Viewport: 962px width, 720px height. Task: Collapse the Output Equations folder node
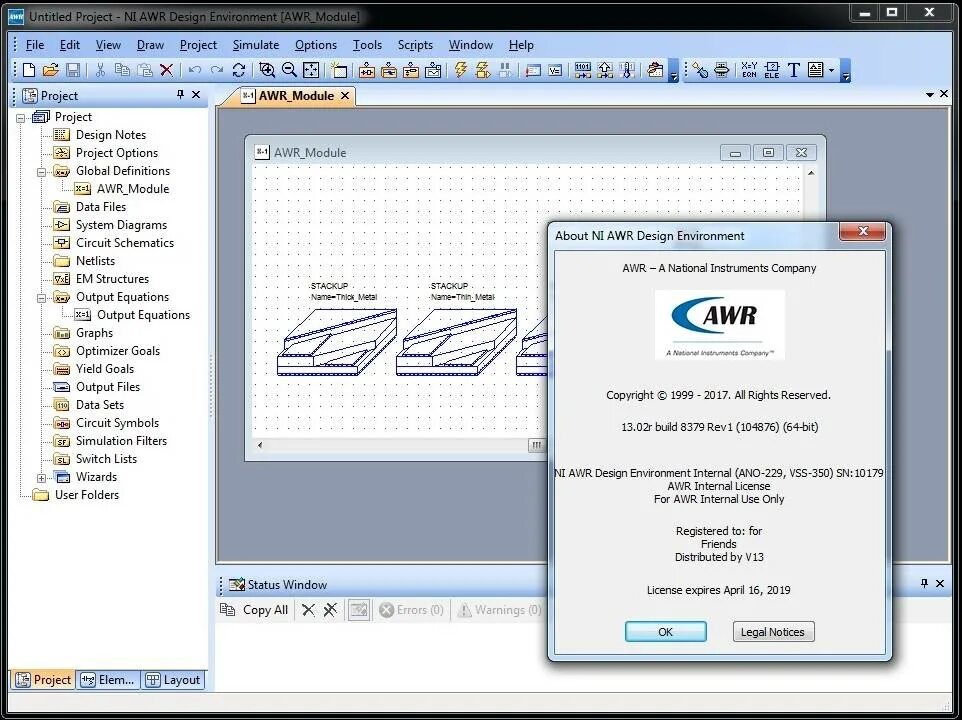41,298
